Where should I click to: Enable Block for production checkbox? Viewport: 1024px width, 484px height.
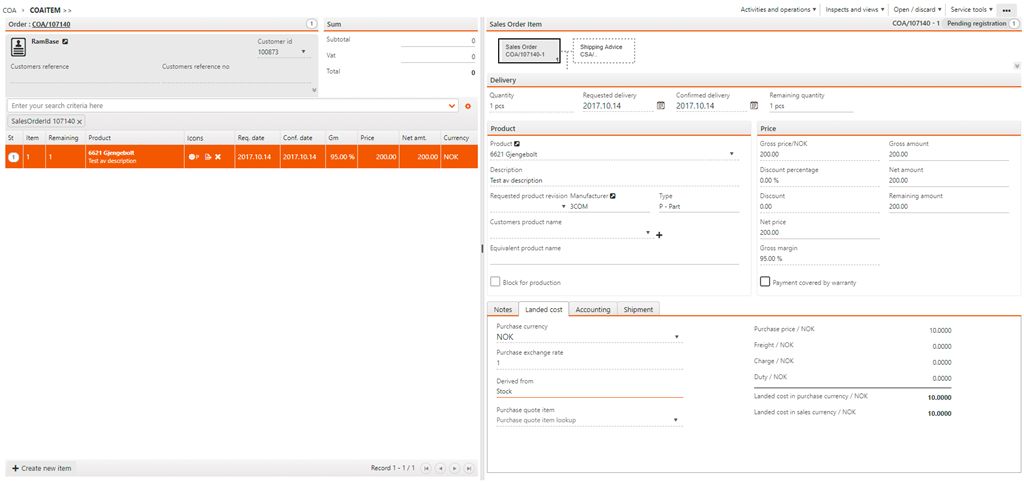click(495, 282)
